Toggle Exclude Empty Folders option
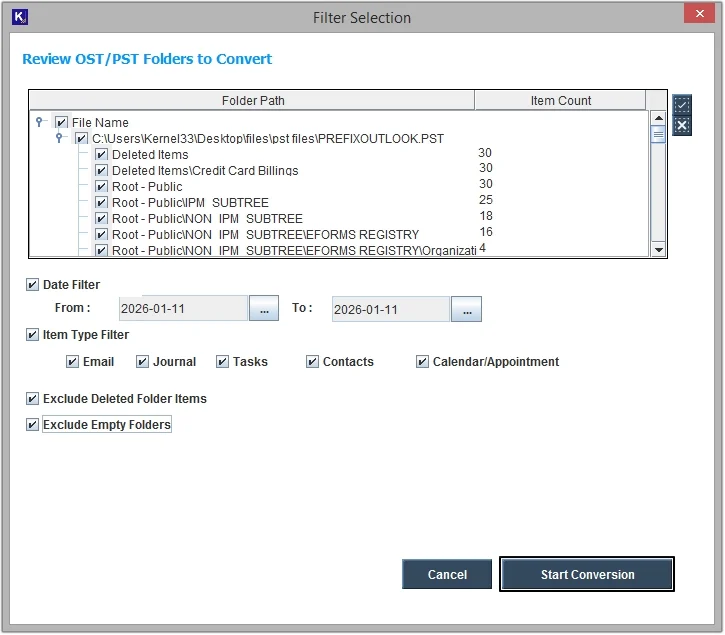This screenshot has width=725, height=635. [x=33, y=425]
